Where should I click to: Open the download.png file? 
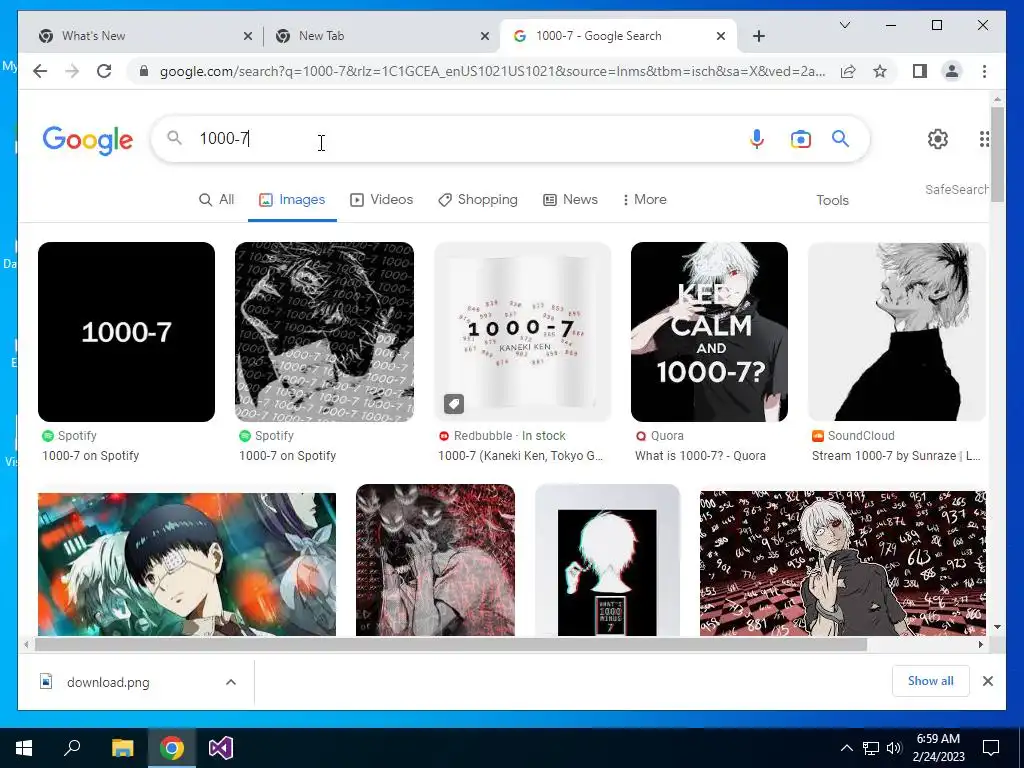108,682
